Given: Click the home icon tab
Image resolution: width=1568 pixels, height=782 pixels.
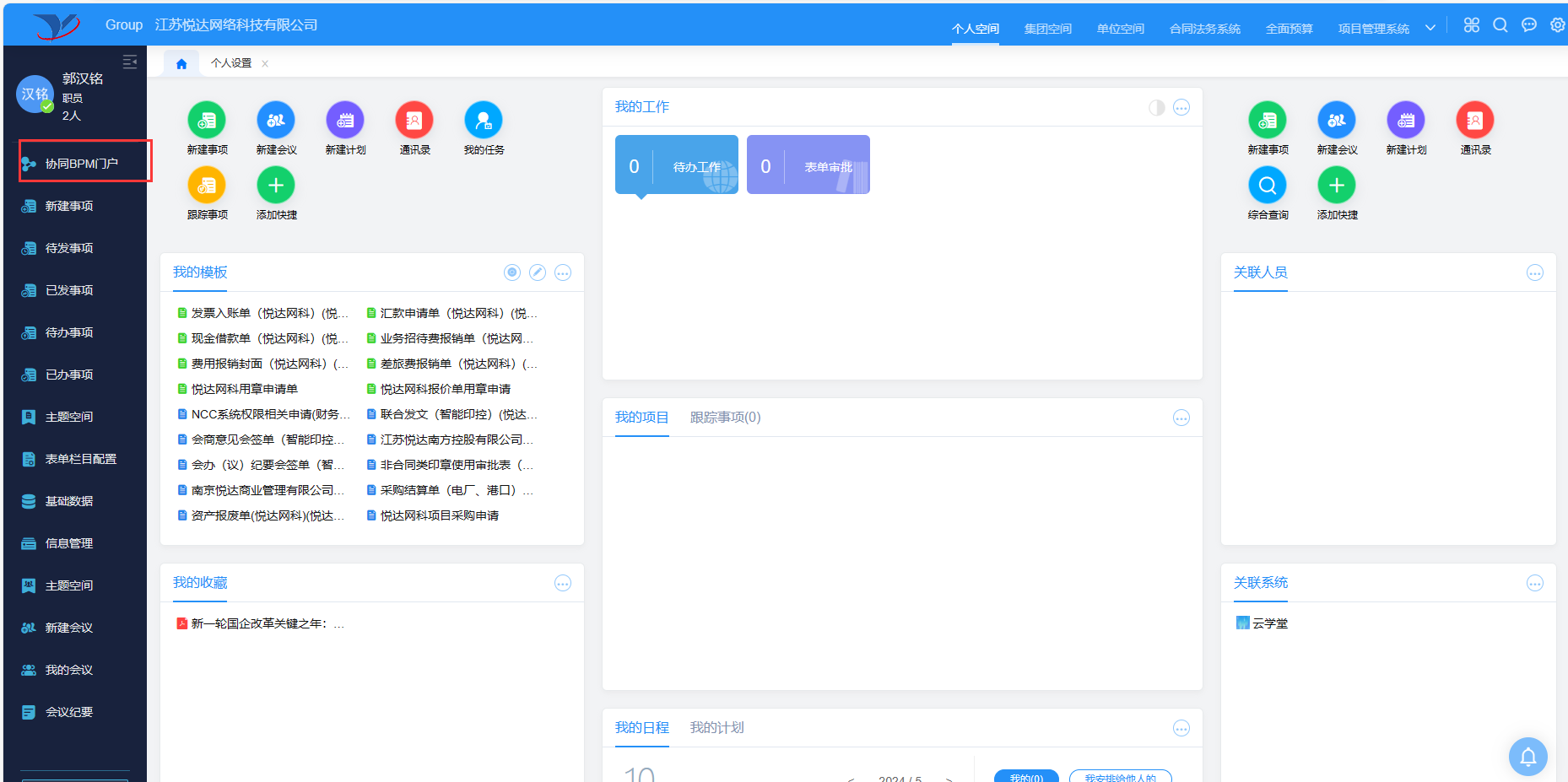Looking at the screenshot, I should (x=181, y=63).
